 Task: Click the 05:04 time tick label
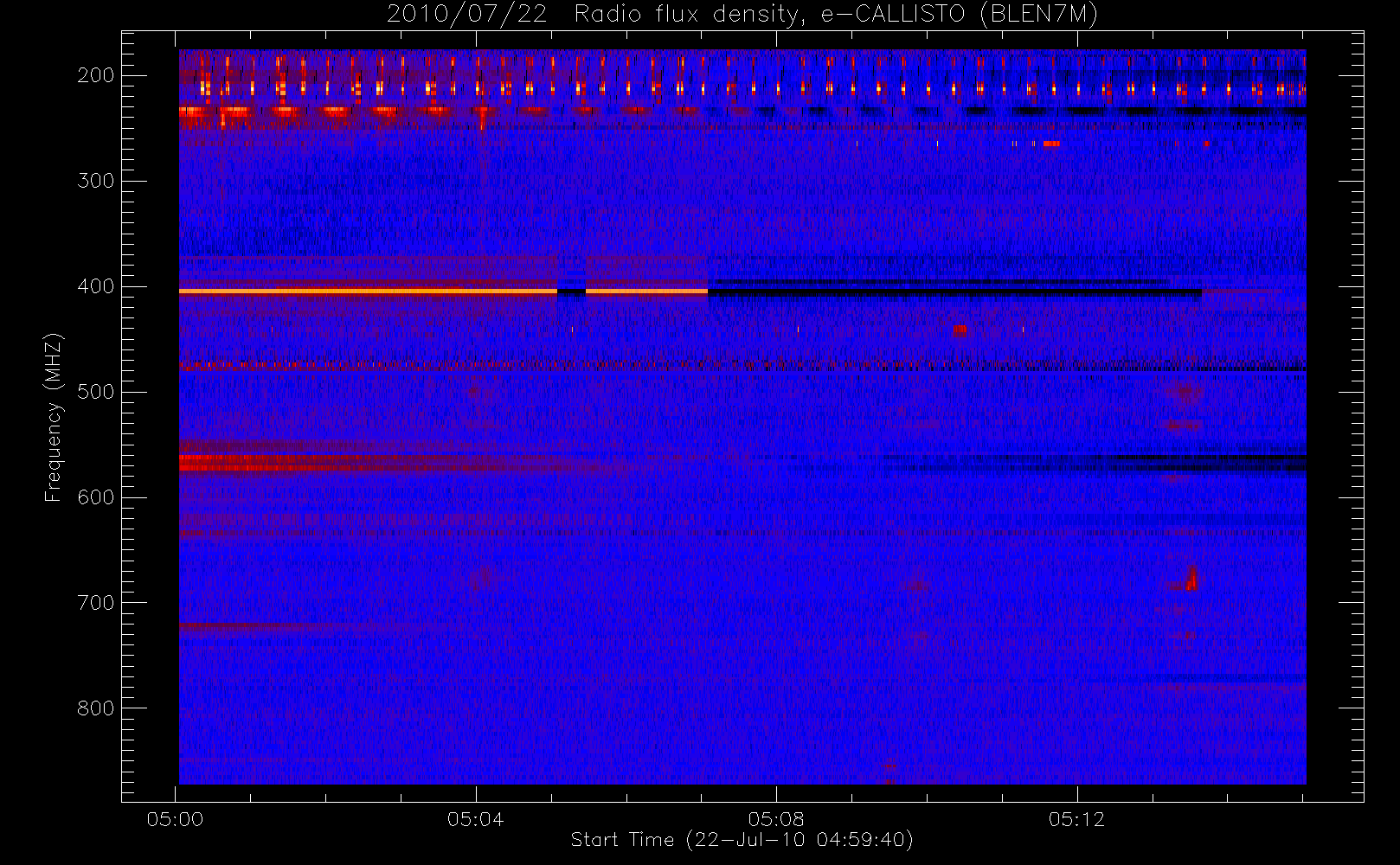(476, 819)
